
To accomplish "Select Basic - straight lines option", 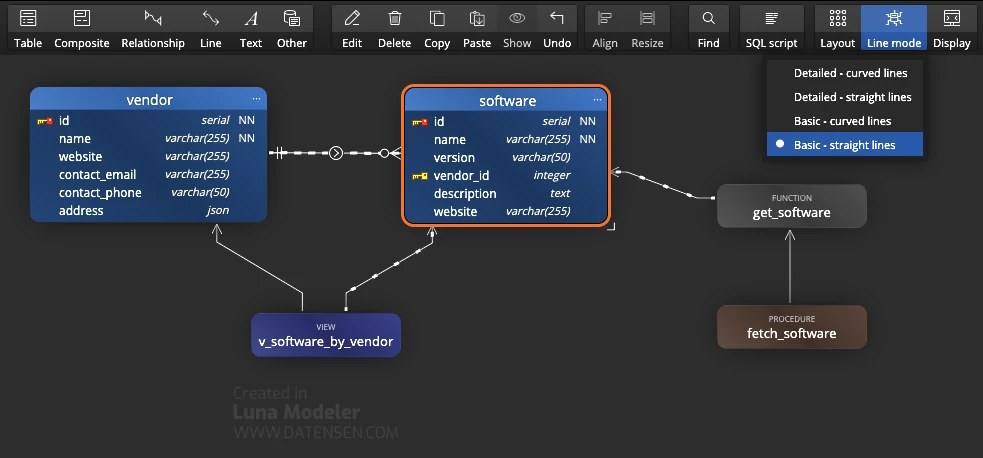I will point(844,145).
